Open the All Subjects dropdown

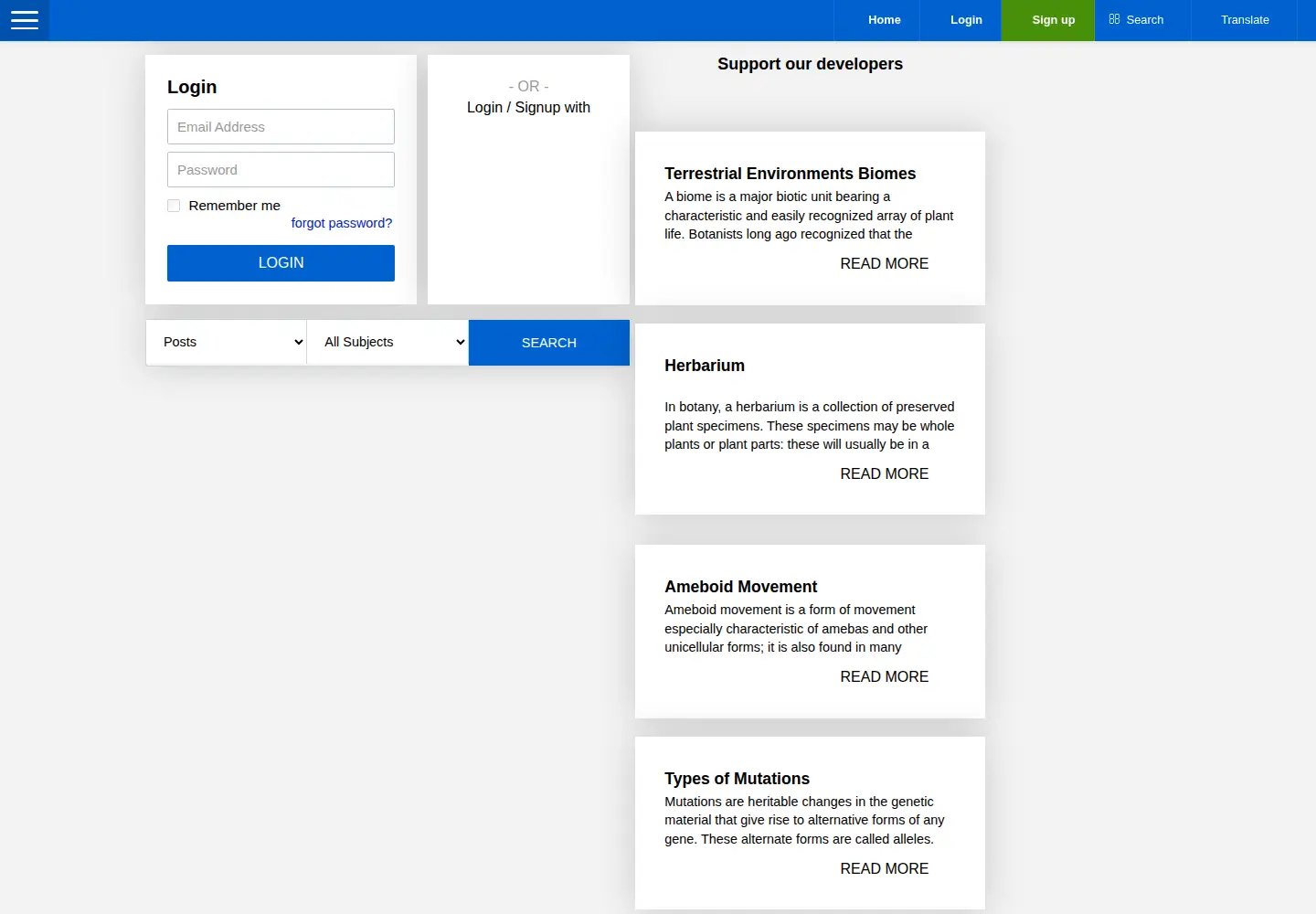click(x=387, y=342)
